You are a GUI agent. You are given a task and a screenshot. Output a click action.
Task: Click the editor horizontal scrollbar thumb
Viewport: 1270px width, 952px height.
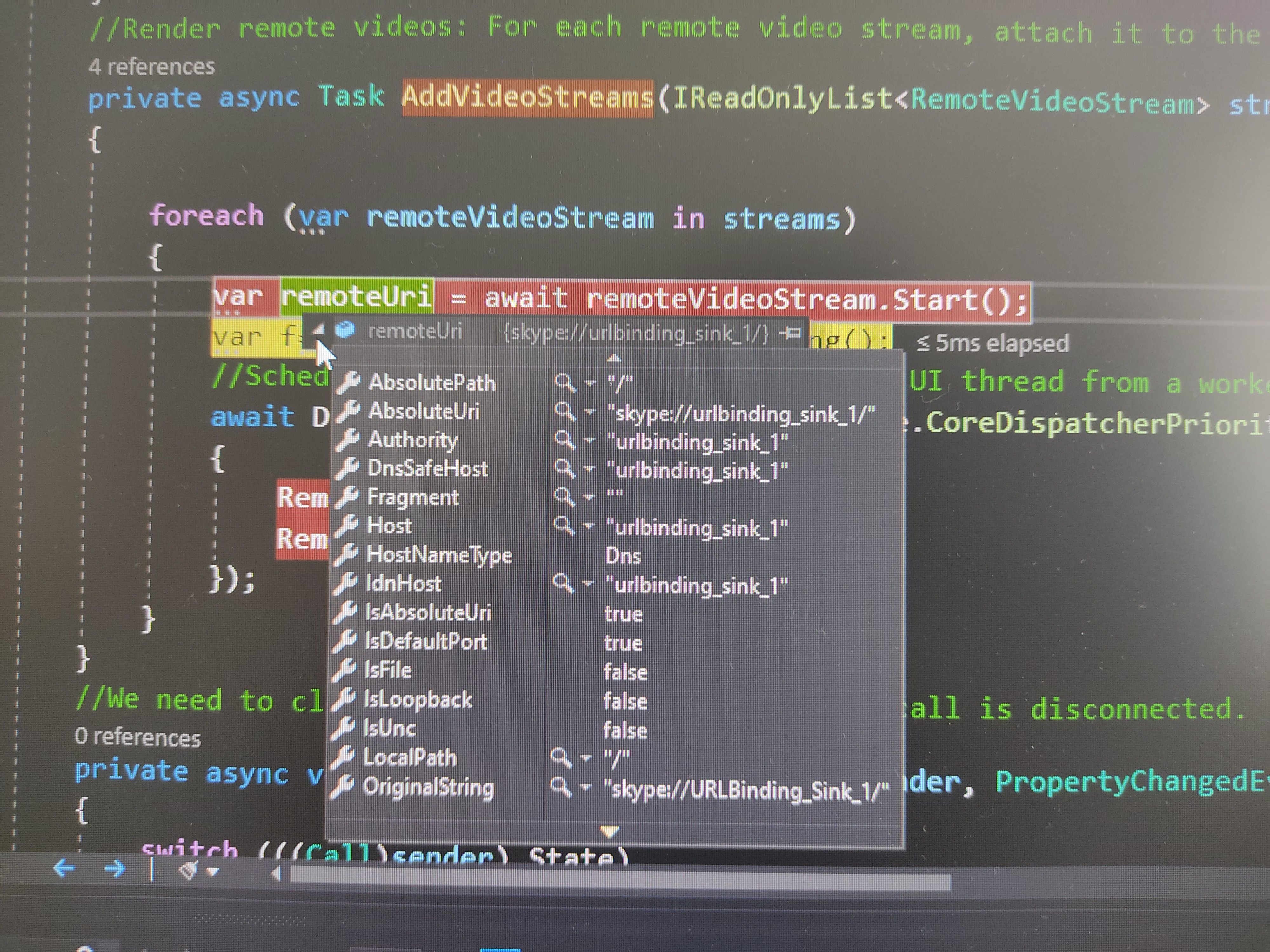[620, 879]
